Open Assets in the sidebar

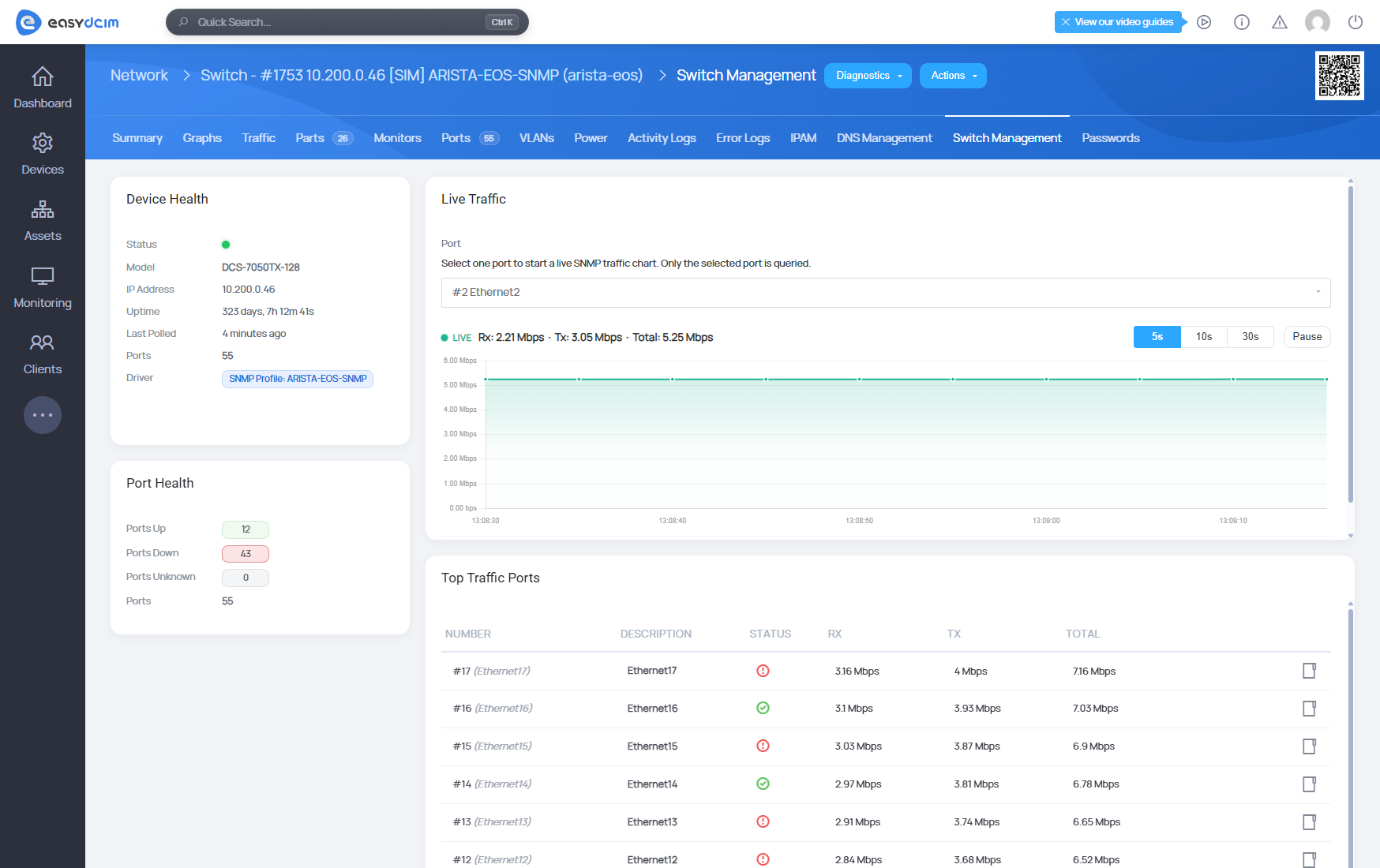(x=43, y=221)
